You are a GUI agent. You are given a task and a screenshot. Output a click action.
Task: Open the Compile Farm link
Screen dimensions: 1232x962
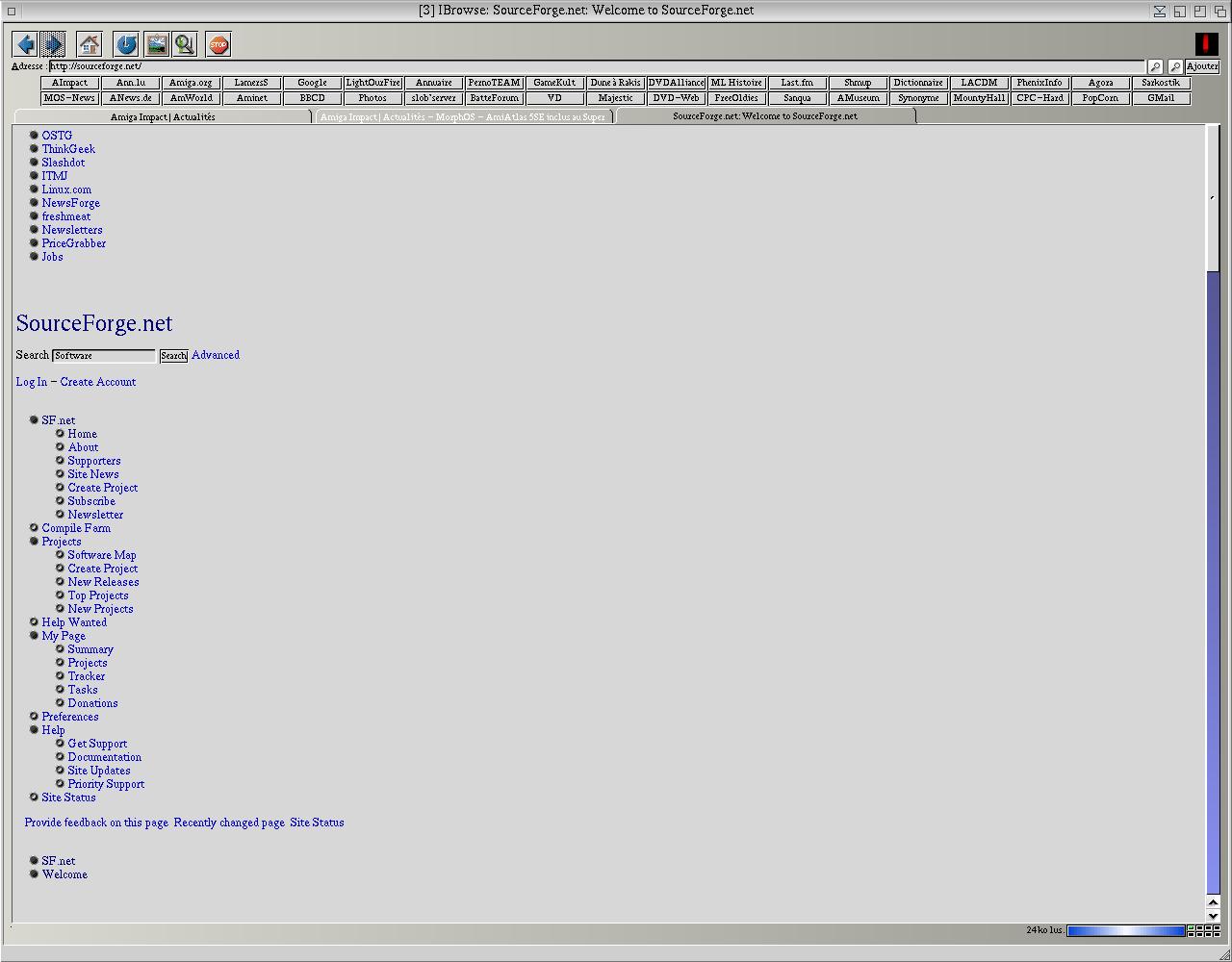click(76, 528)
